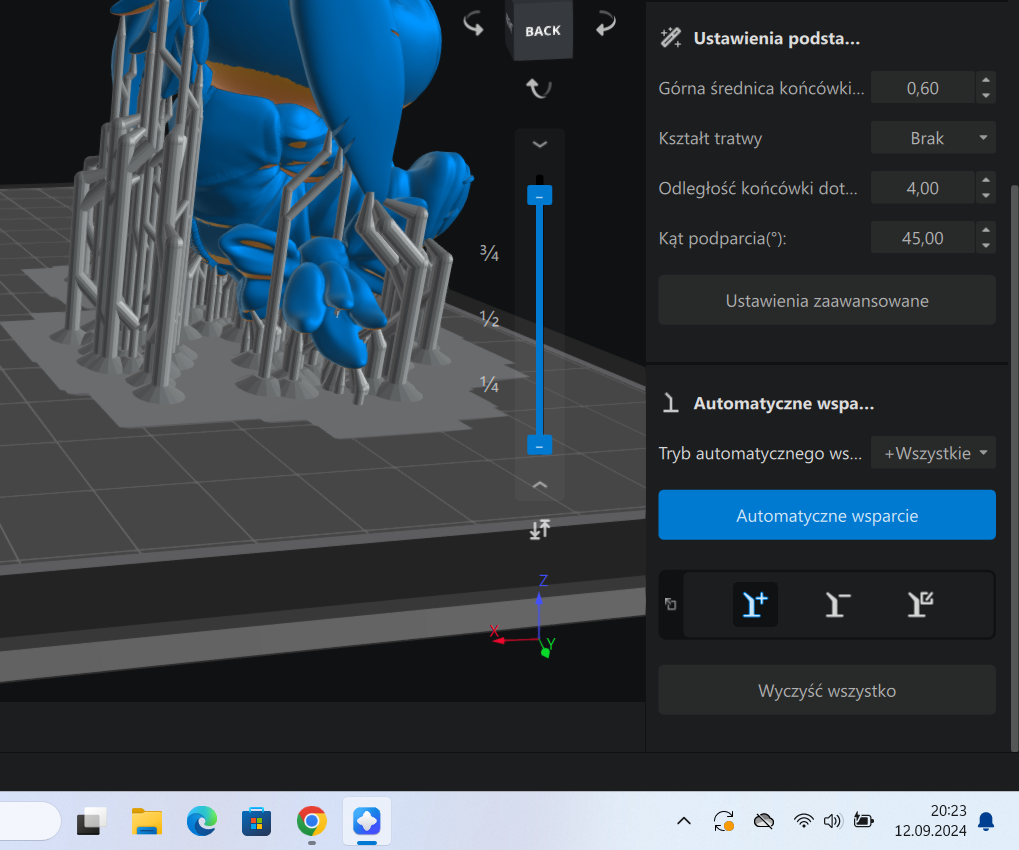
Task: Open Tryb automatycznego wsparcia dropdown
Action: pyautogui.click(x=933, y=452)
